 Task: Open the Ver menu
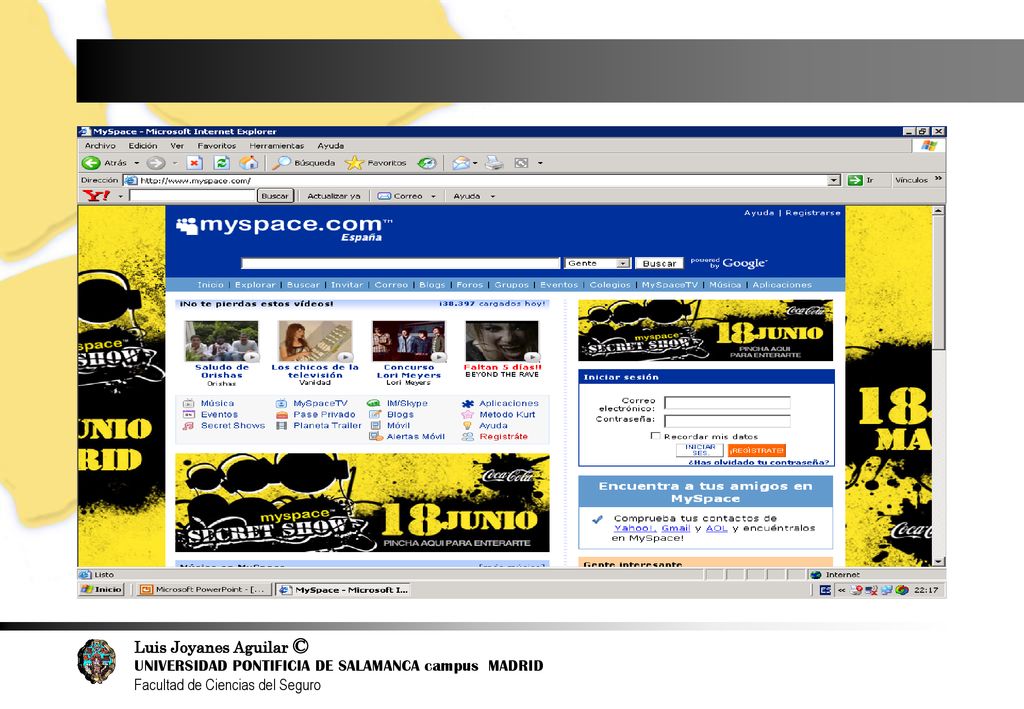pos(177,146)
